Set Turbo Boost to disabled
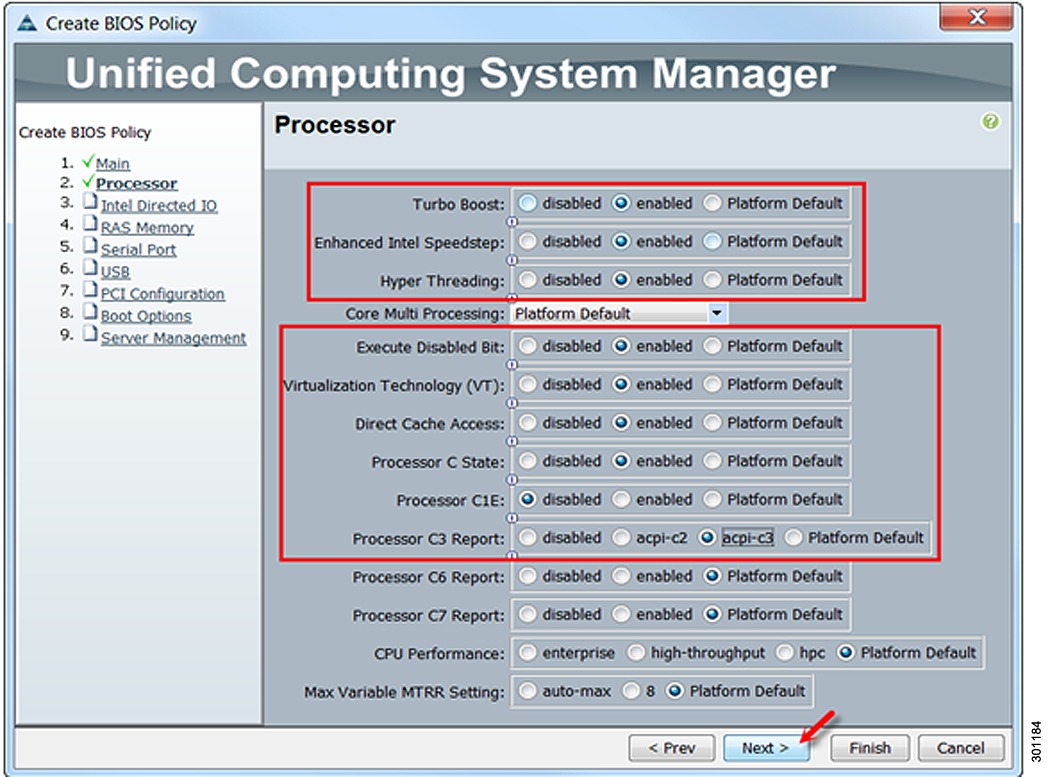Image resolution: width=1050 pixels, height=777 pixels. pyautogui.click(x=528, y=203)
